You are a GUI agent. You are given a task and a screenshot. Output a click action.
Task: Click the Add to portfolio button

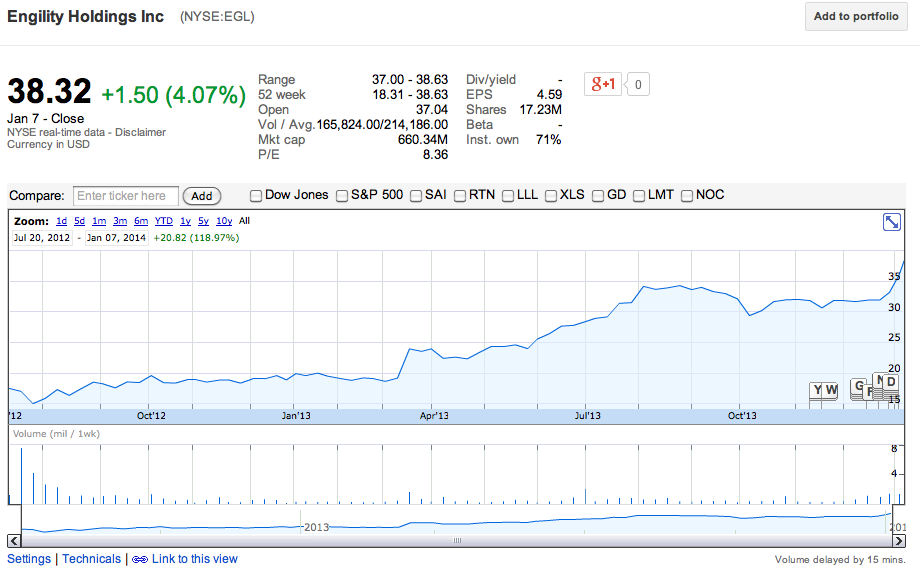tap(856, 16)
